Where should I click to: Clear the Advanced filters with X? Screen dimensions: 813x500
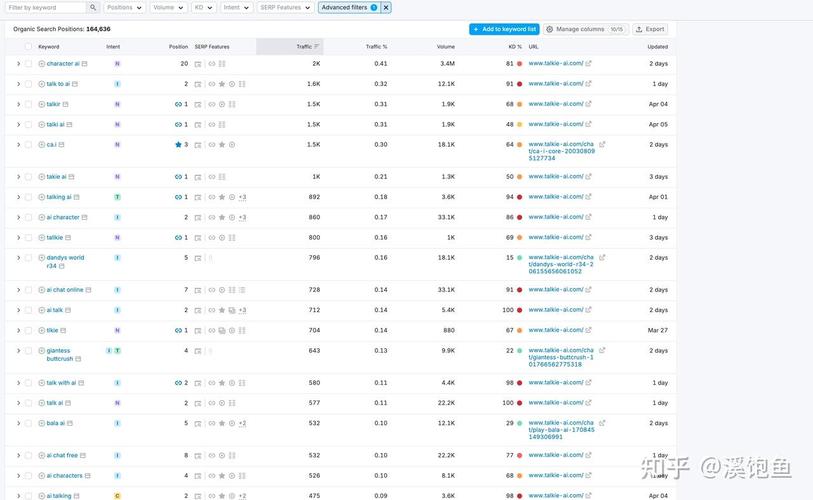pos(386,8)
